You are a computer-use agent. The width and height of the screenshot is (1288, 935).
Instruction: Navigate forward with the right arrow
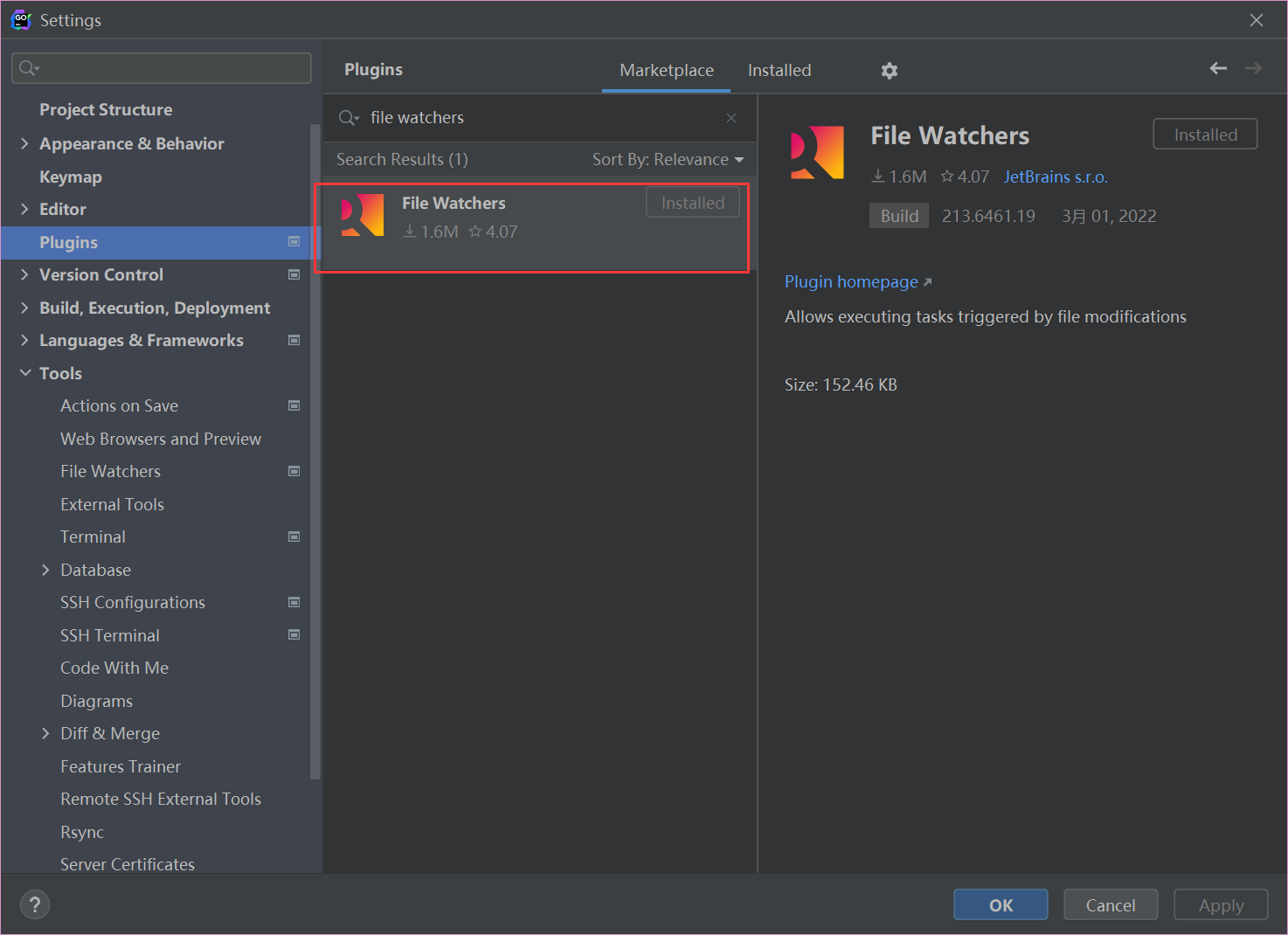tap(1254, 68)
